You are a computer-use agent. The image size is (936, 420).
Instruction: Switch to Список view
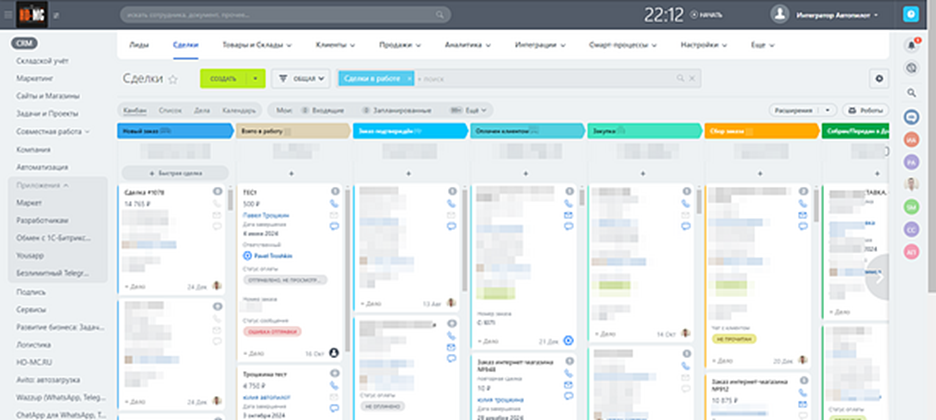170,110
